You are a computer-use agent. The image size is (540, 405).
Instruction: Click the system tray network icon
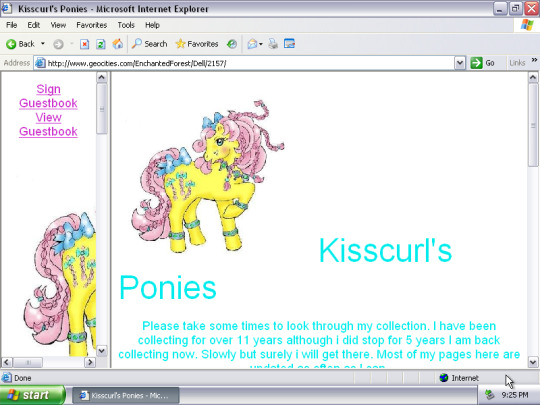489,395
